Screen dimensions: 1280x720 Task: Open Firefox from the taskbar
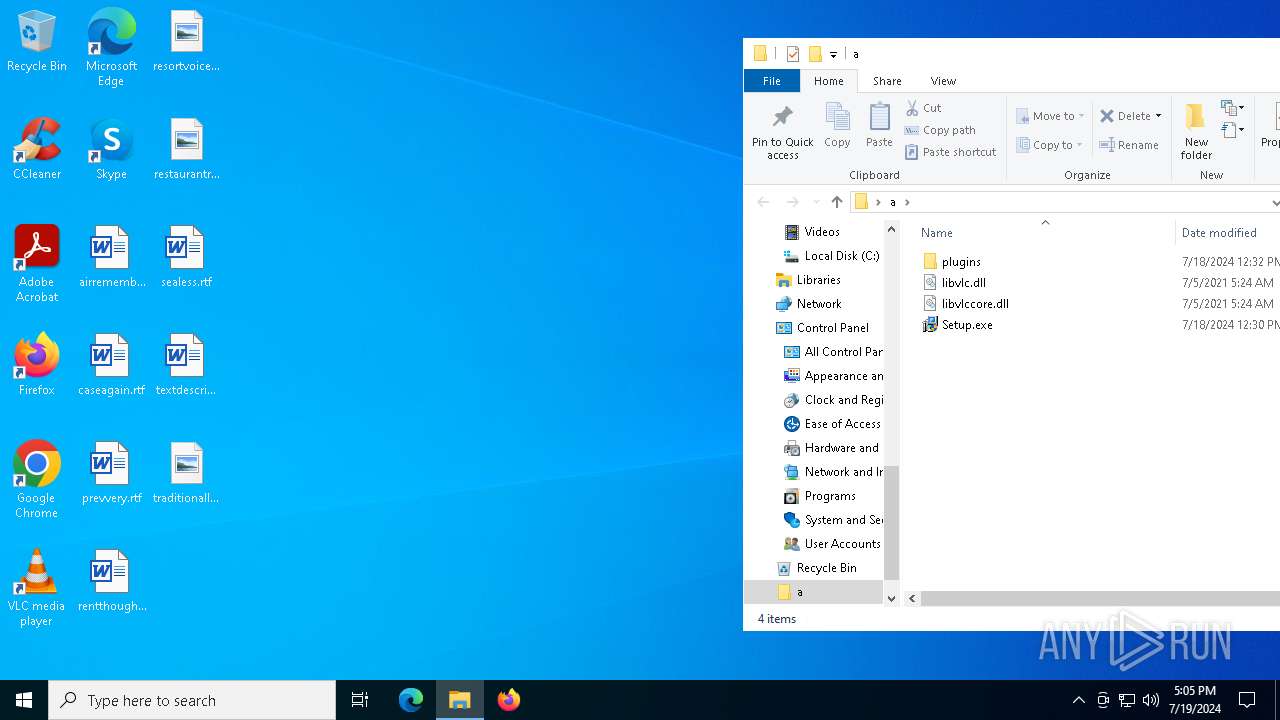pos(508,700)
